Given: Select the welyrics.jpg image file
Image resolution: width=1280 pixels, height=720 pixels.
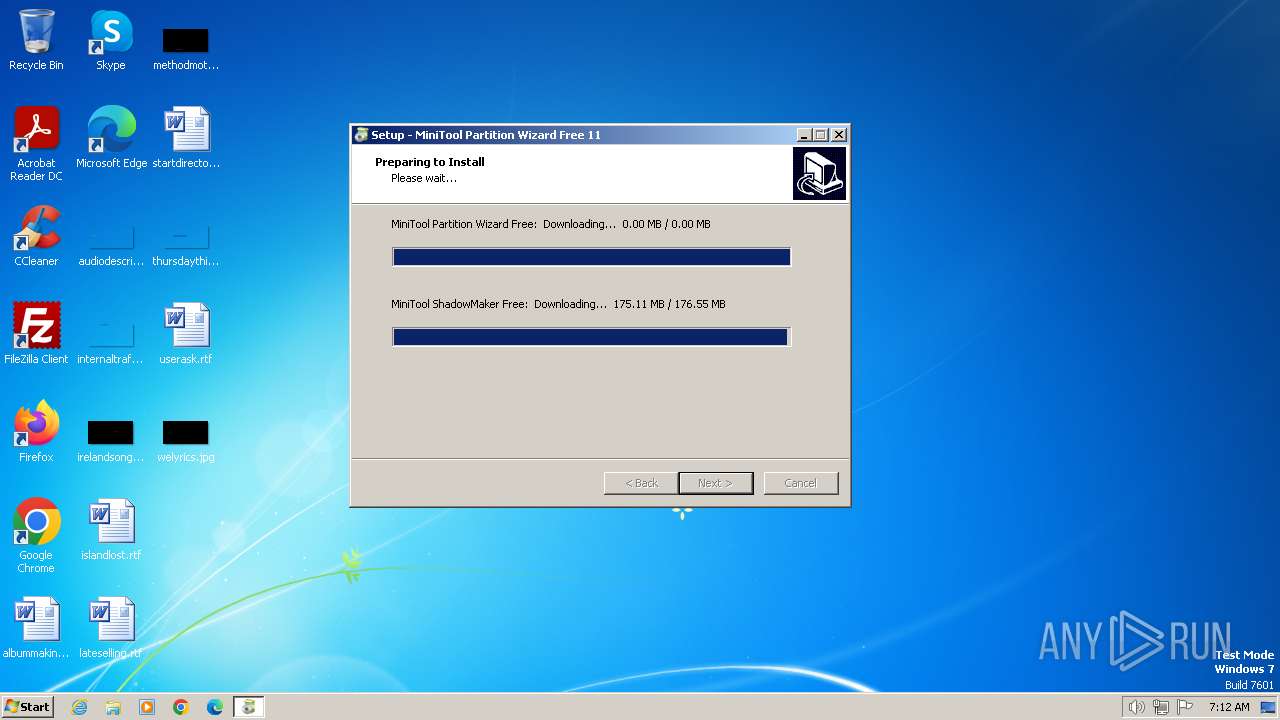Looking at the screenshot, I should click(186, 441).
